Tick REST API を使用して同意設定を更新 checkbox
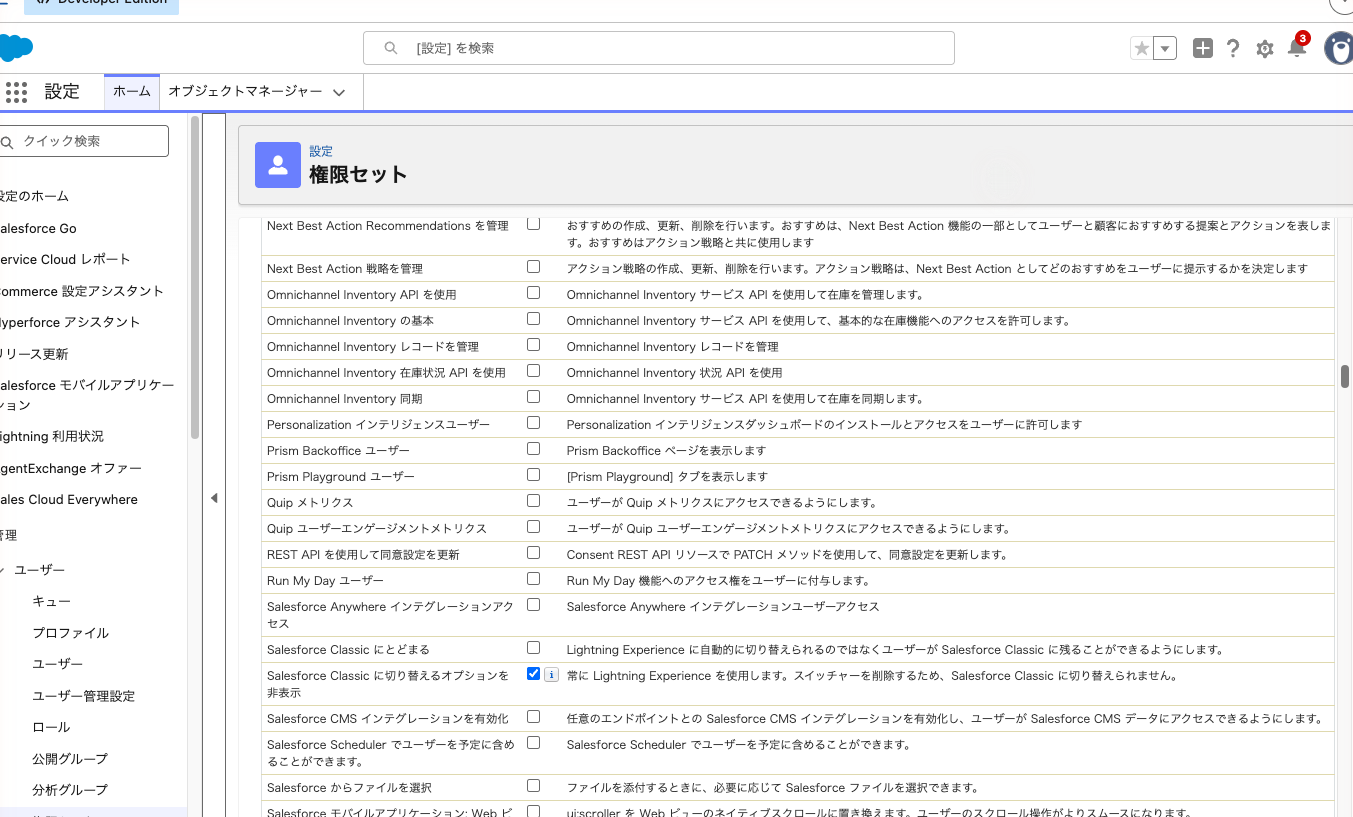The image size is (1353, 817). click(x=533, y=553)
